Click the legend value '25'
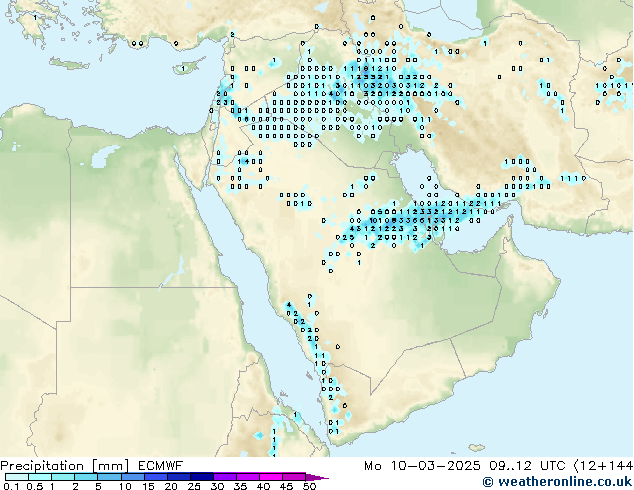 (x=194, y=486)
